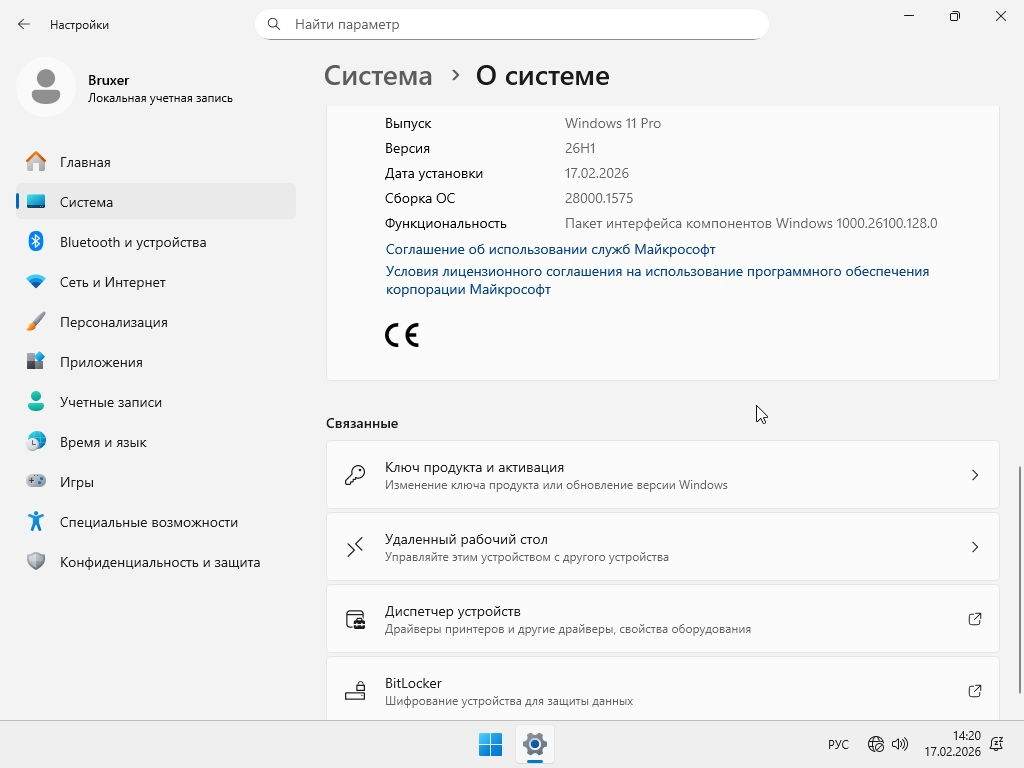1024x768 pixels.
Task: Click the Accessibility figure icon
Action: (x=36, y=521)
